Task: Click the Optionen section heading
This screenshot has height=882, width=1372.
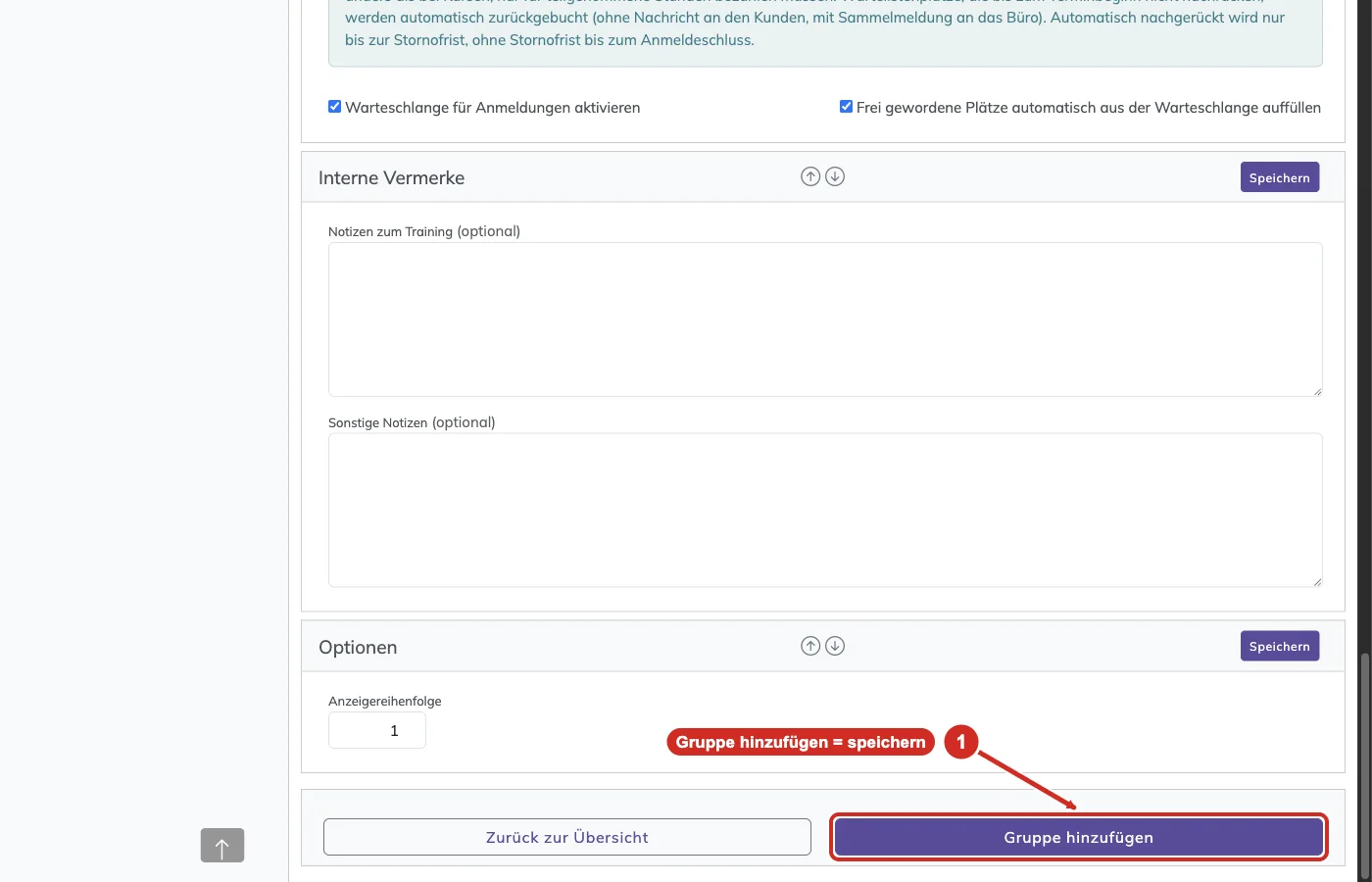Action: tap(358, 647)
